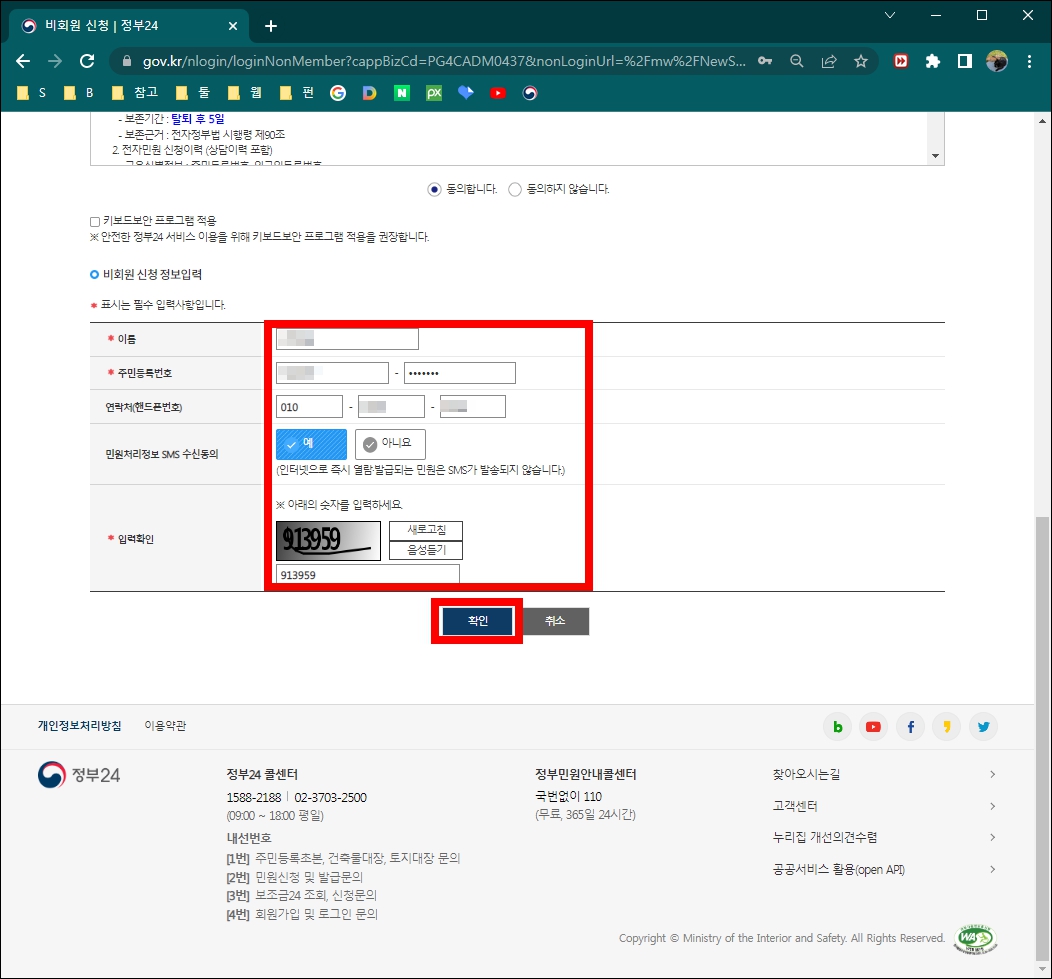Click the resident number first field

332,372
